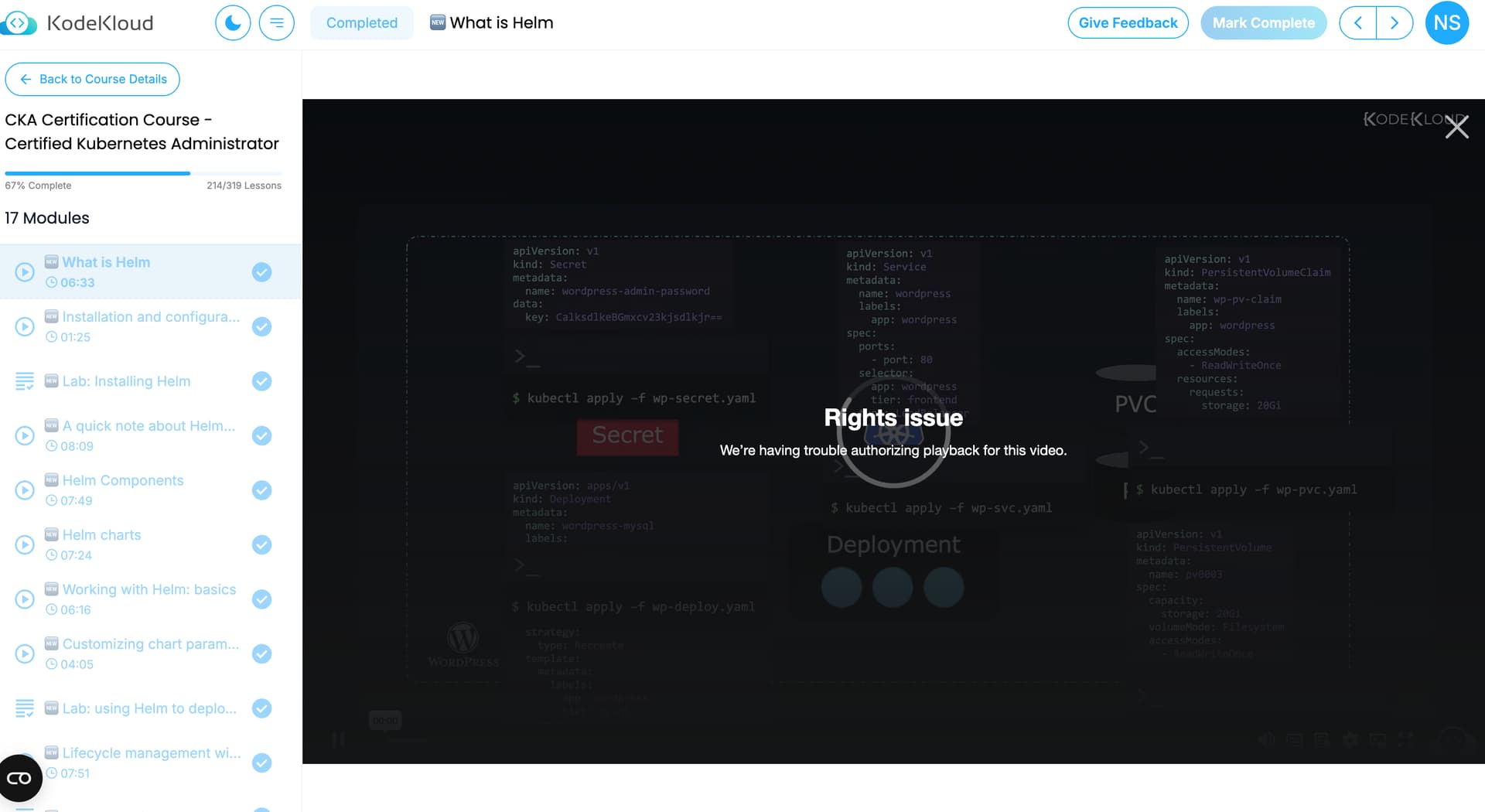The image size is (1485, 812).
Task: Go back to Course Details
Action: [x=92, y=79]
